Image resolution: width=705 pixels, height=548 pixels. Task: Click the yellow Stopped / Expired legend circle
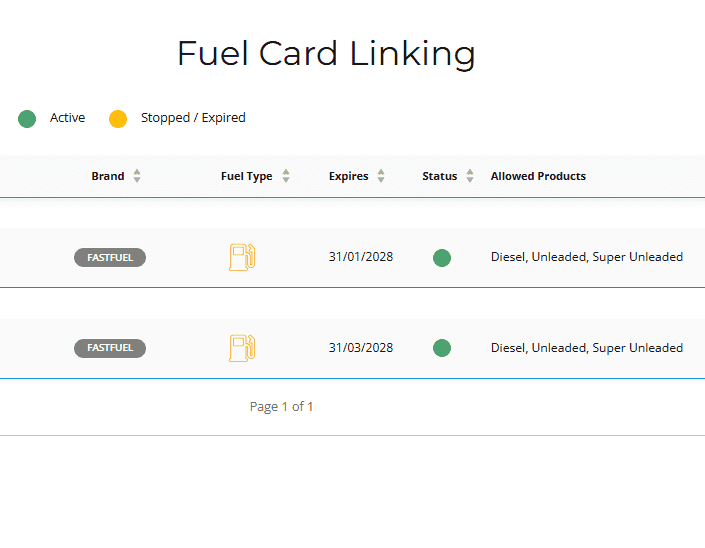pyautogui.click(x=118, y=119)
